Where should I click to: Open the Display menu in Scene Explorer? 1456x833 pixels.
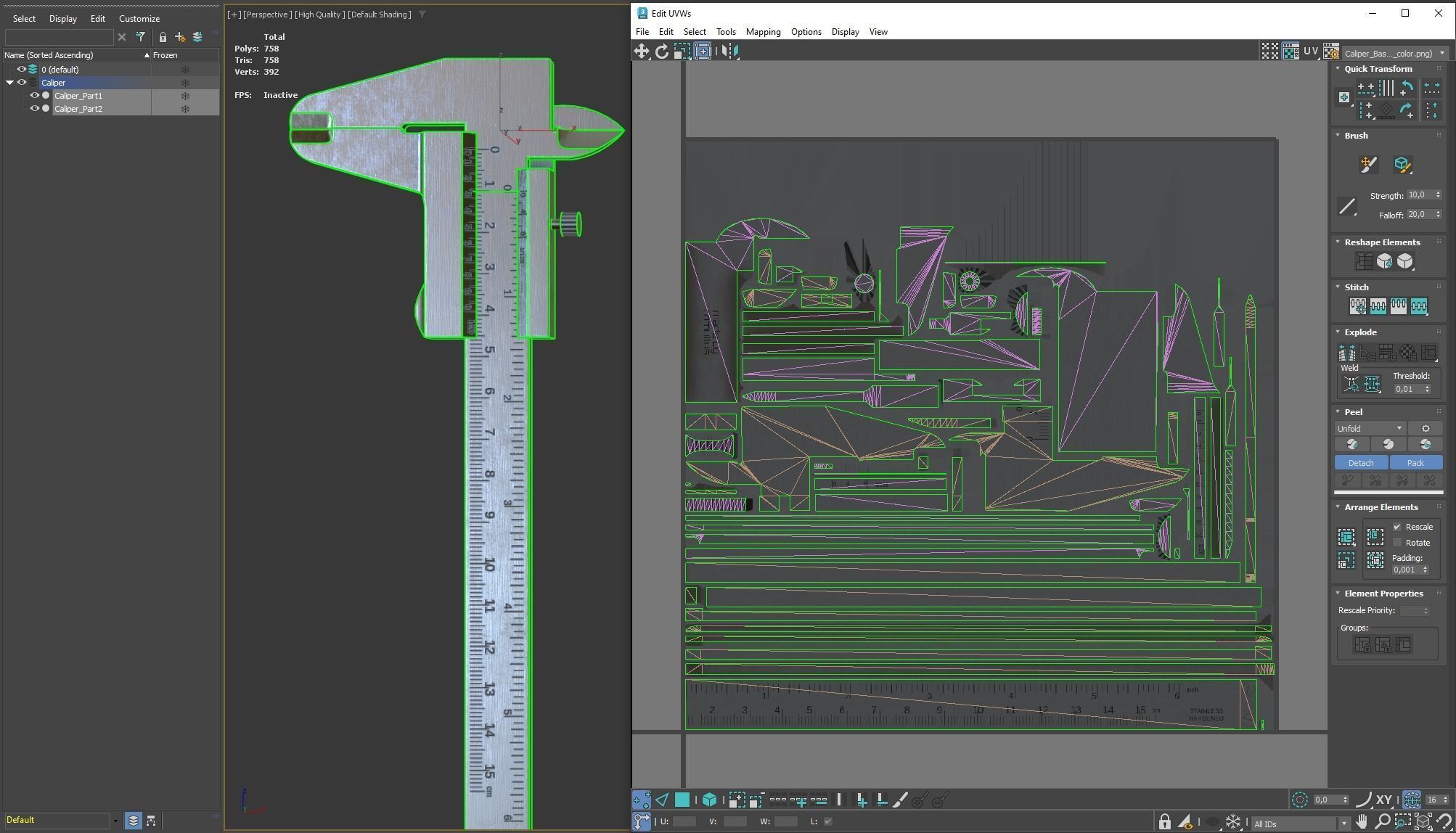tap(62, 19)
